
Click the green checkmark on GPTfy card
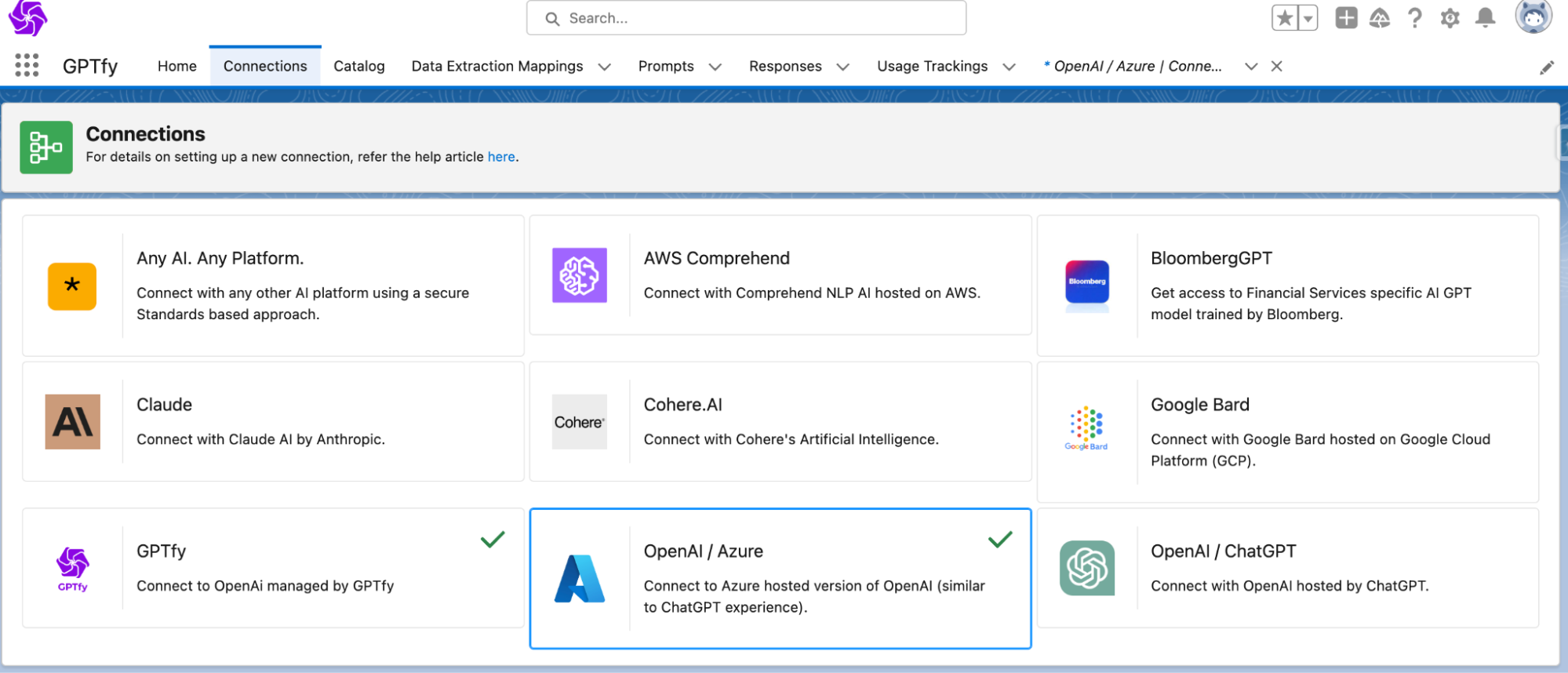click(x=493, y=539)
